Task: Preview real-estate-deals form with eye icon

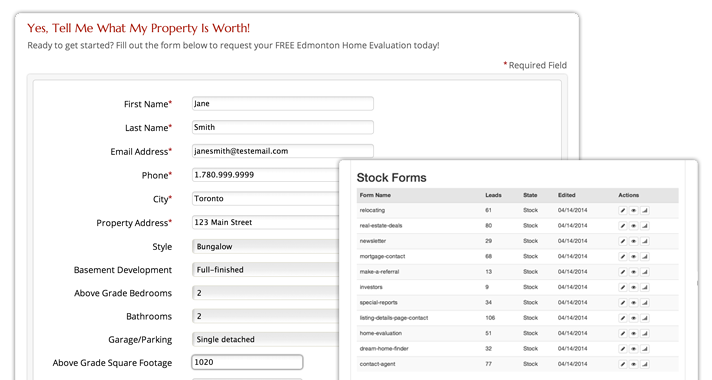Action: (x=633, y=226)
